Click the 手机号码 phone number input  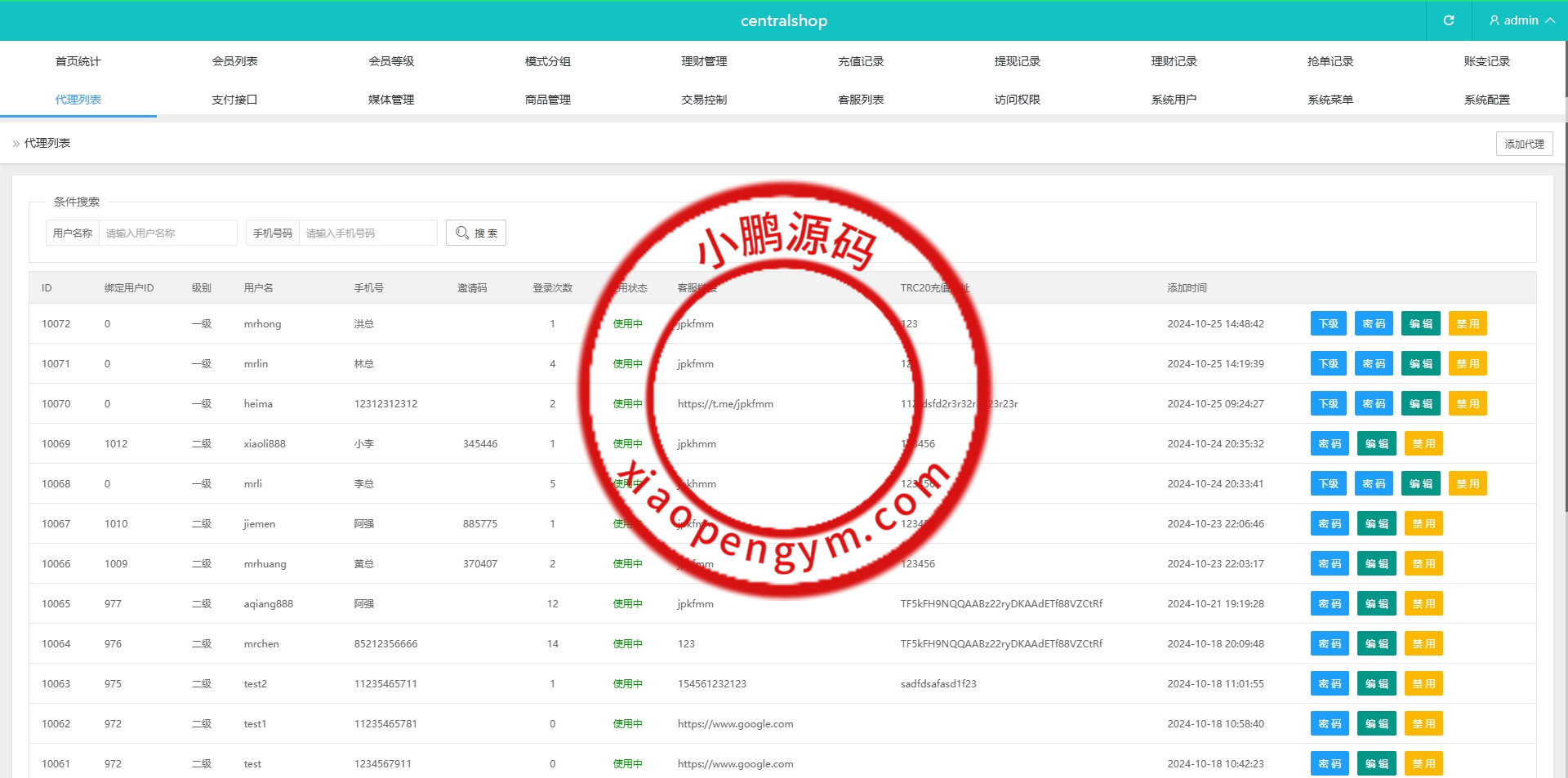367,233
